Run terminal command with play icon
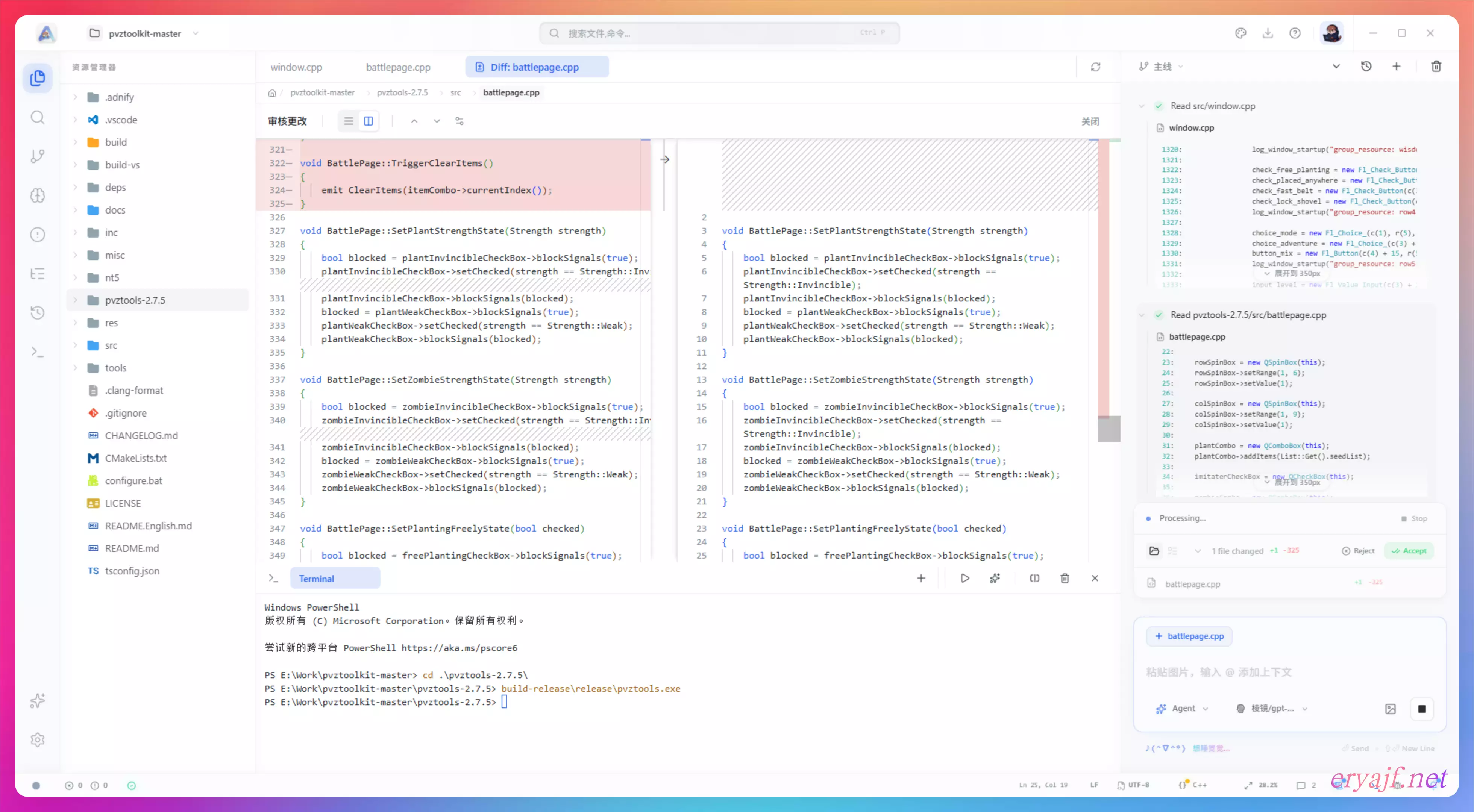The image size is (1474, 812). click(965, 578)
